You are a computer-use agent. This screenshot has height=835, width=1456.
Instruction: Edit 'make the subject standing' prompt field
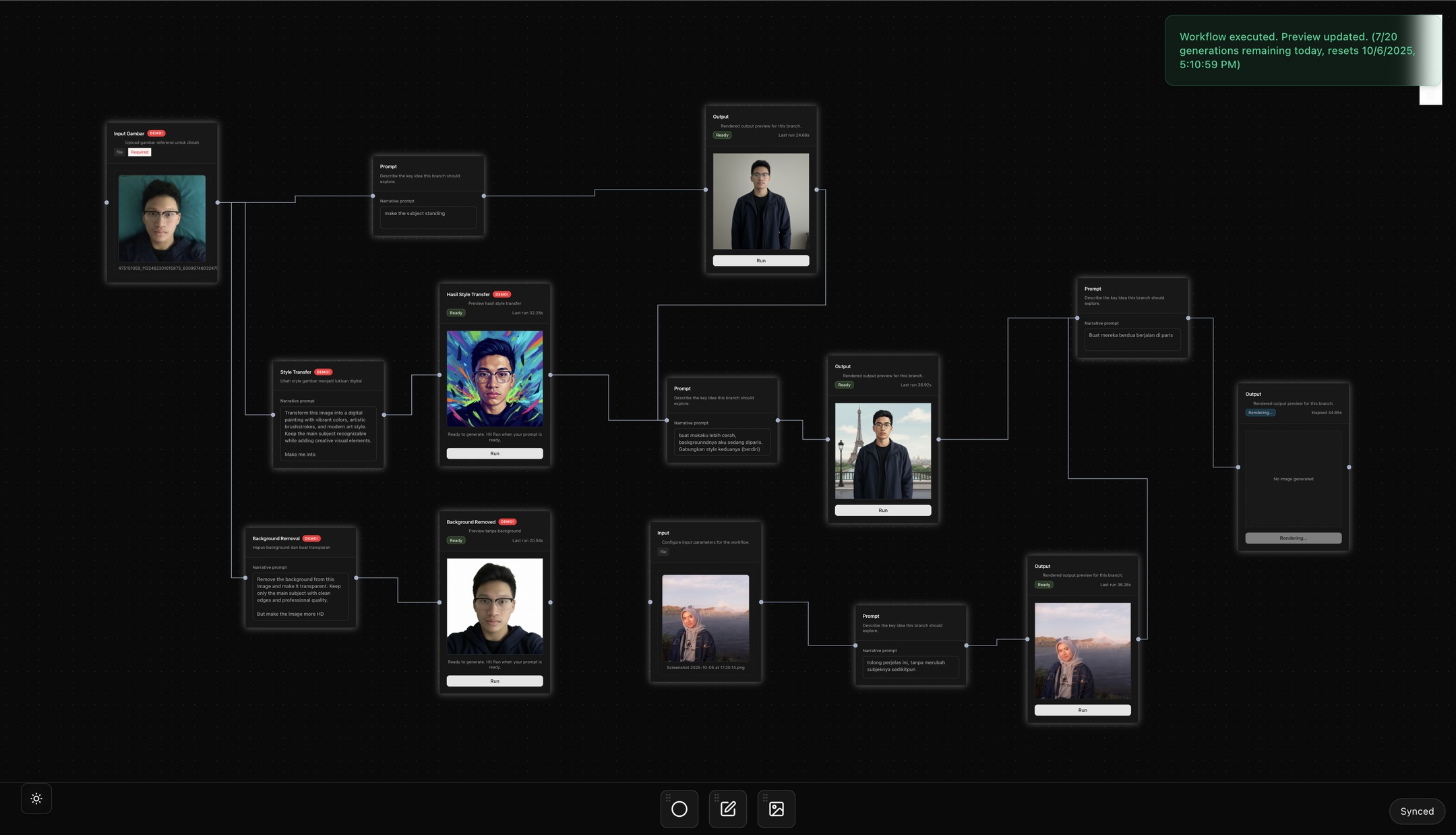click(427, 217)
